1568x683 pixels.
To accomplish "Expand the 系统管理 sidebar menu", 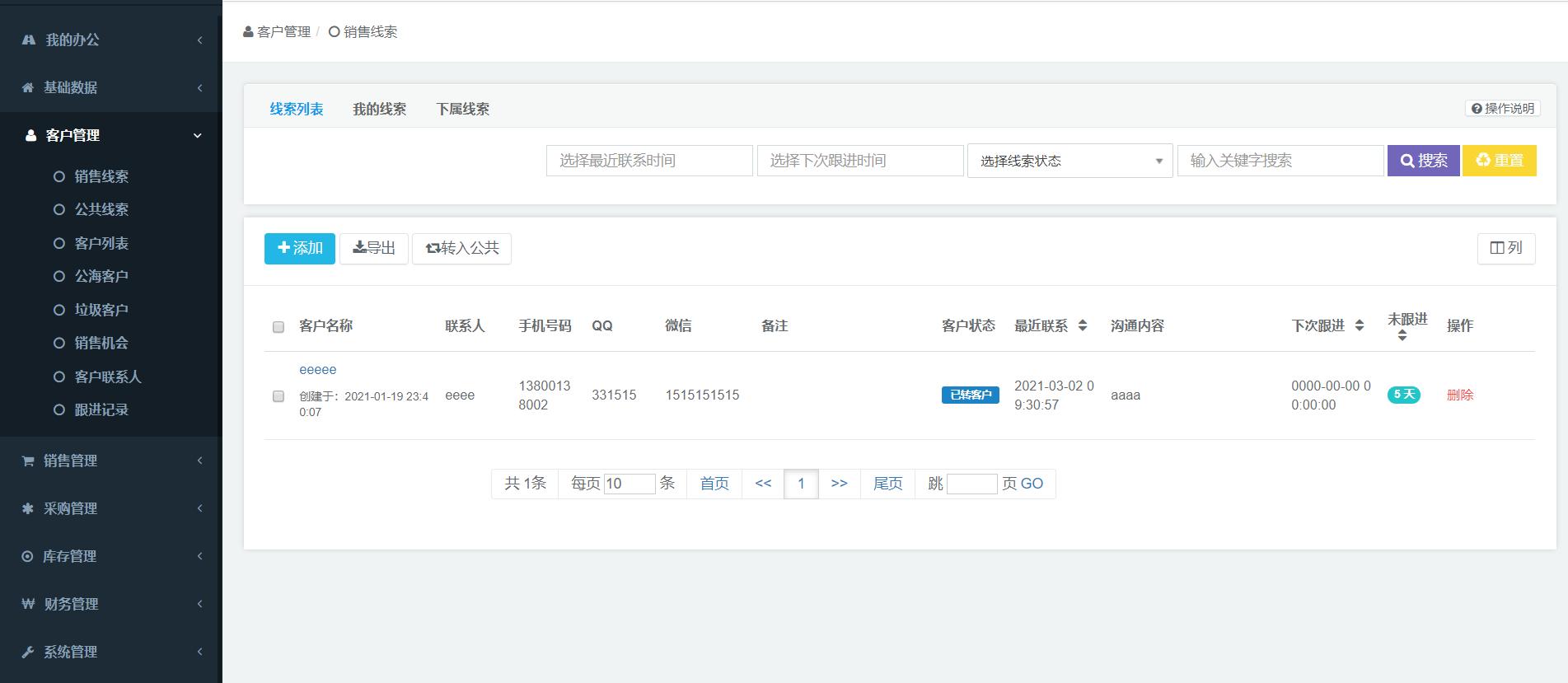I will (x=199, y=652).
